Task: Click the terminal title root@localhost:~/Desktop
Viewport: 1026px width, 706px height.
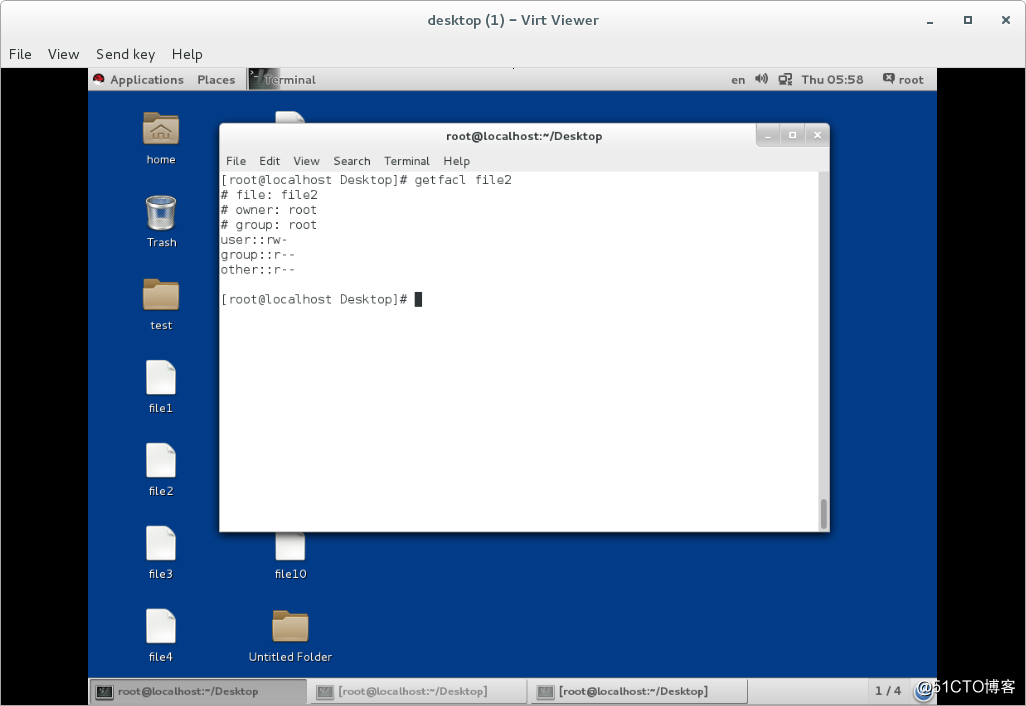Action: coord(524,136)
